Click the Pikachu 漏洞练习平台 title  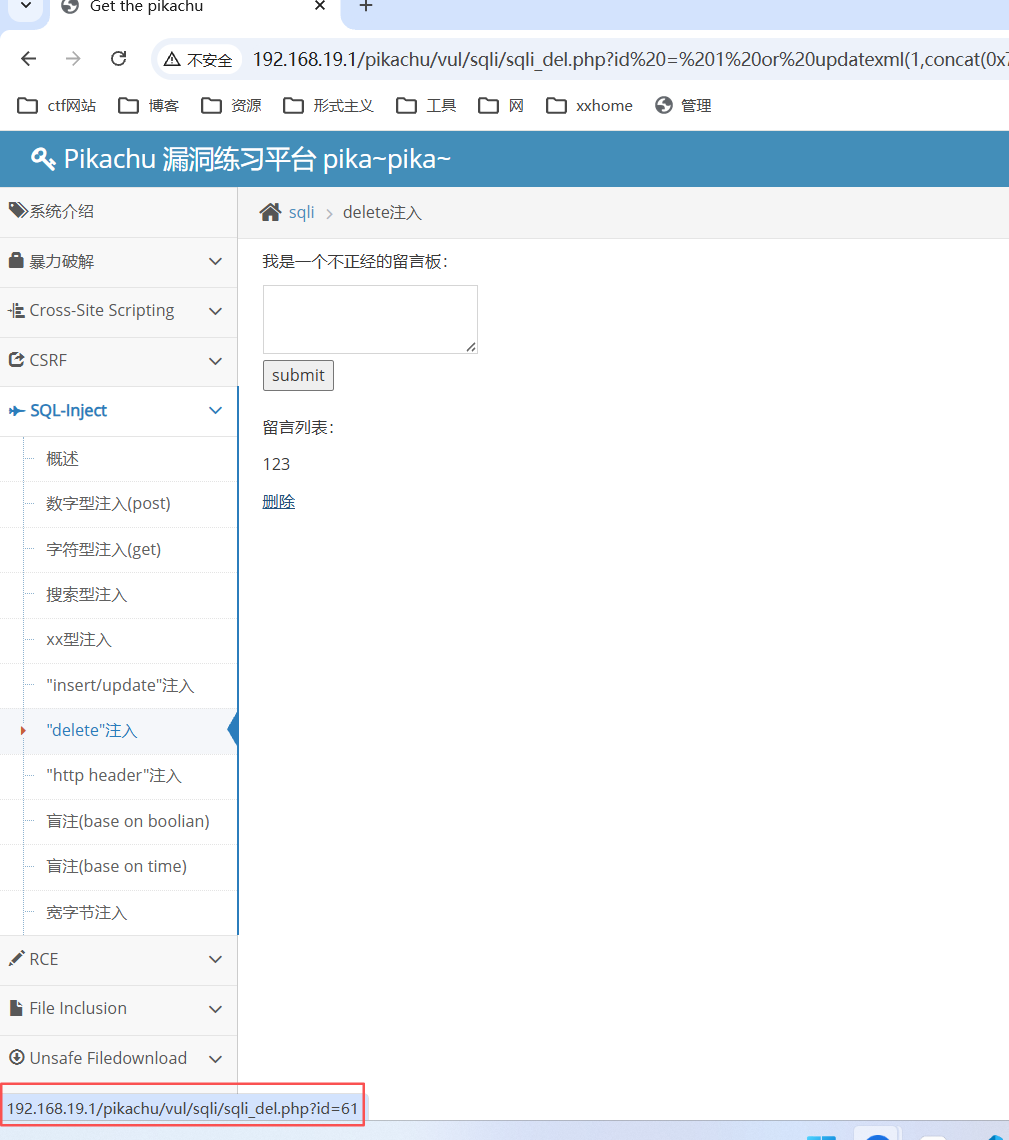(257, 159)
